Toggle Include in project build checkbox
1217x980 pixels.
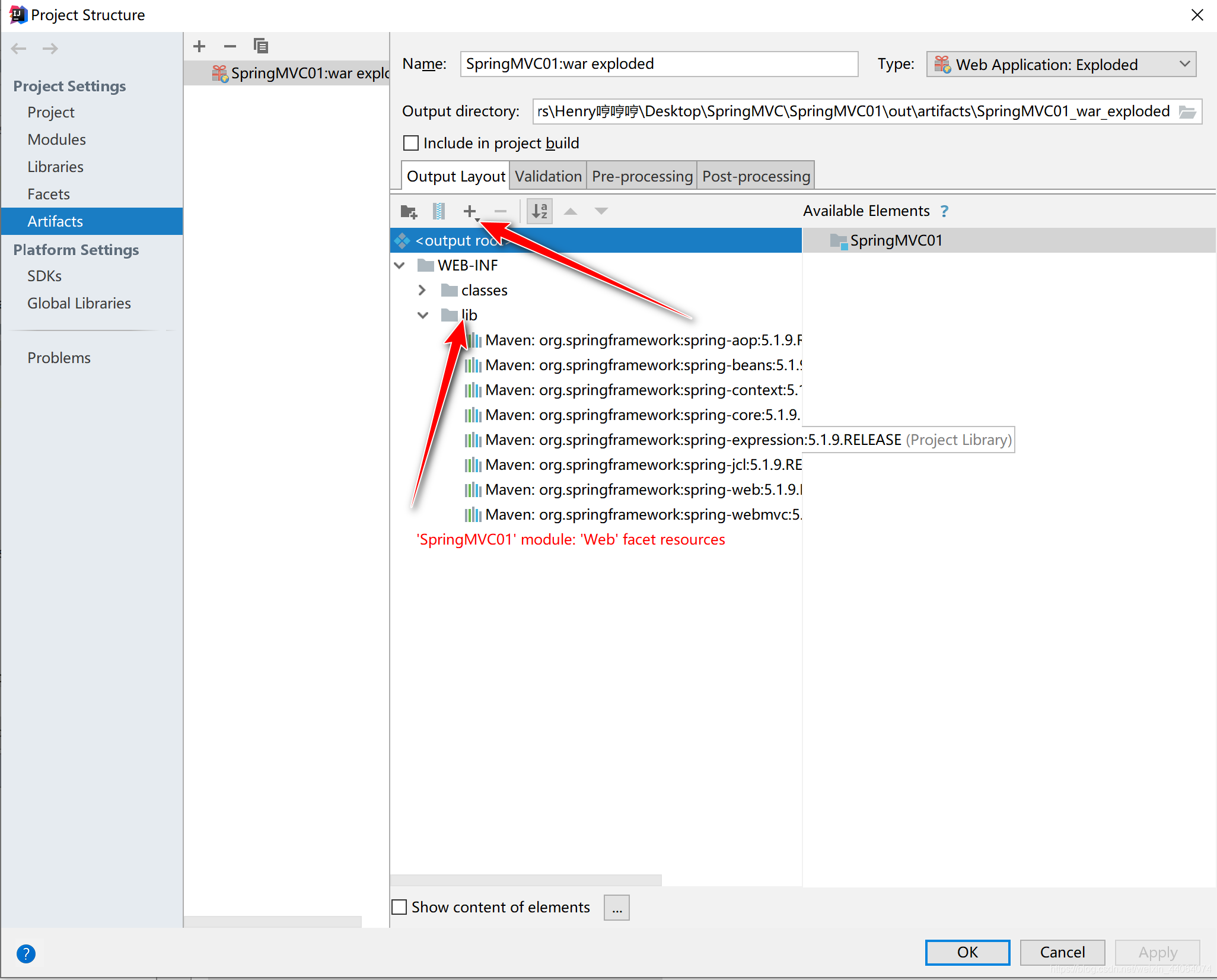411,143
